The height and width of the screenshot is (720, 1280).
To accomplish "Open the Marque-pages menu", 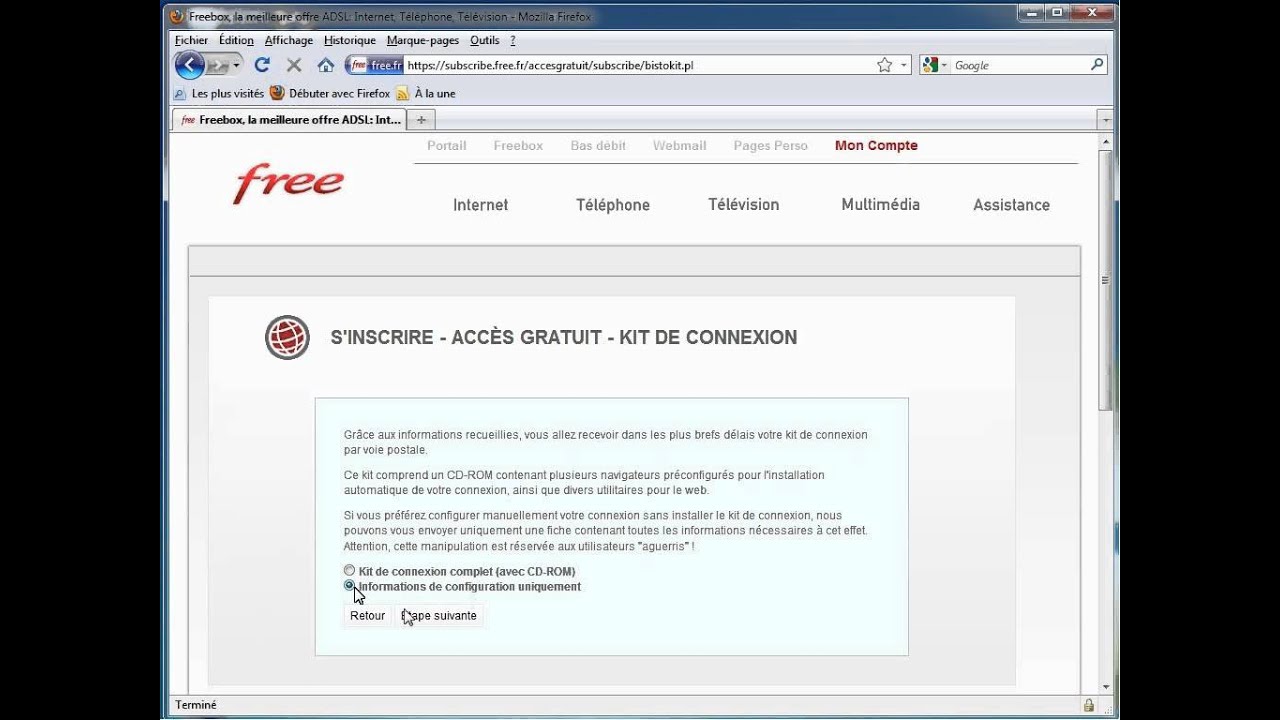I will click(423, 40).
